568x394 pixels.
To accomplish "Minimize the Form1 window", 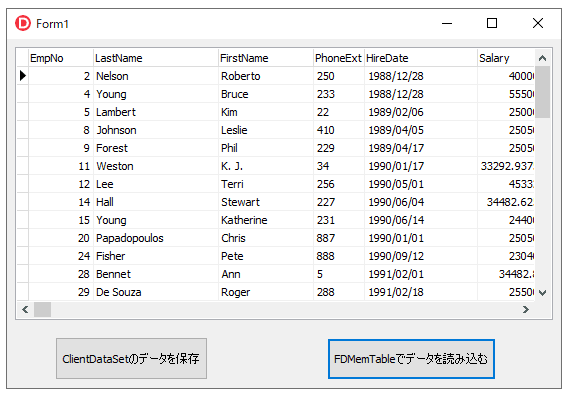I will click(x=447, y=24).
